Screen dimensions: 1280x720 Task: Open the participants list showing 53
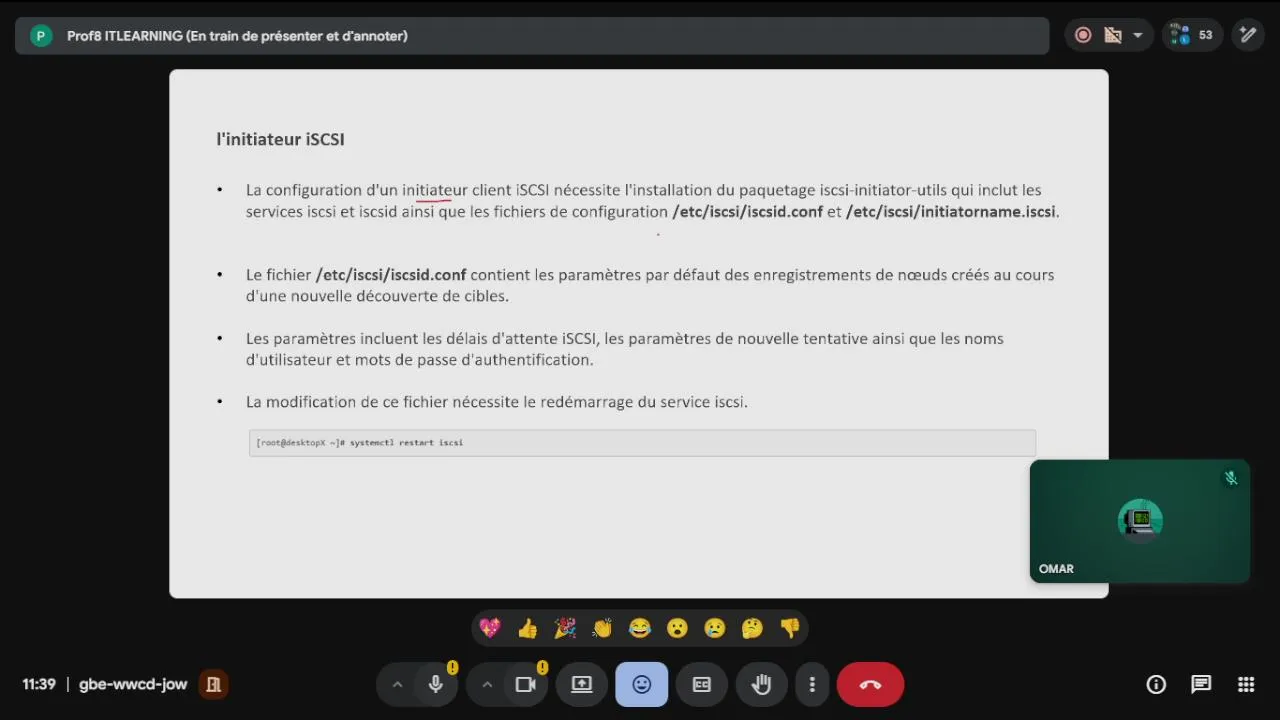1192,35
